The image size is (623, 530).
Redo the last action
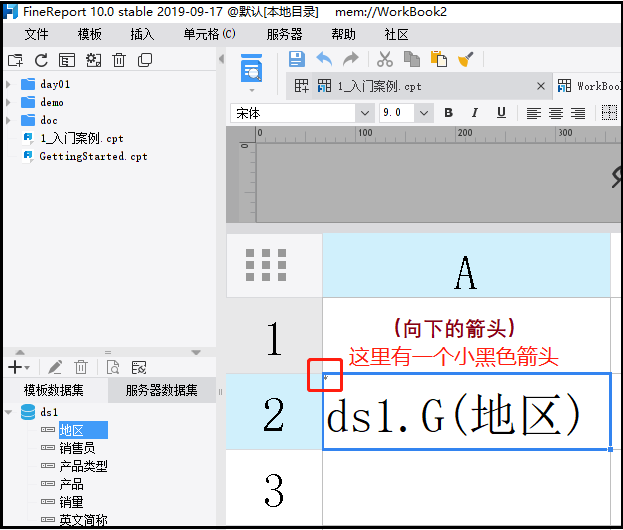pos(350,59)
